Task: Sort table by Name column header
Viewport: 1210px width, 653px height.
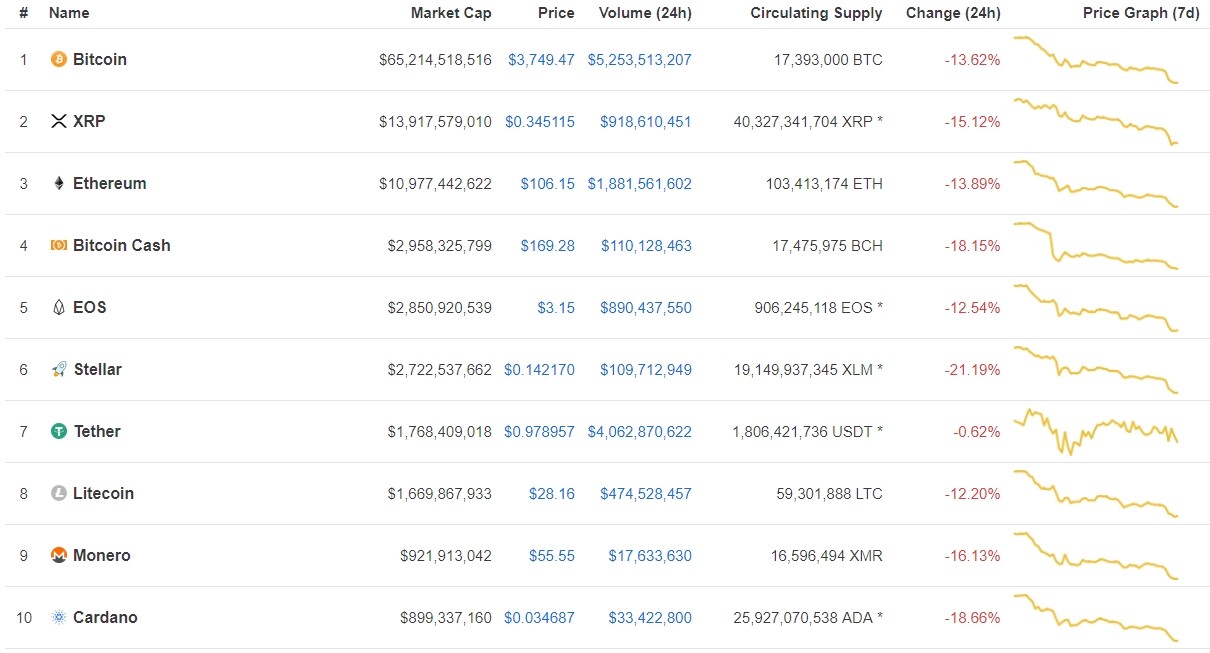Action: tap(69, 13)
